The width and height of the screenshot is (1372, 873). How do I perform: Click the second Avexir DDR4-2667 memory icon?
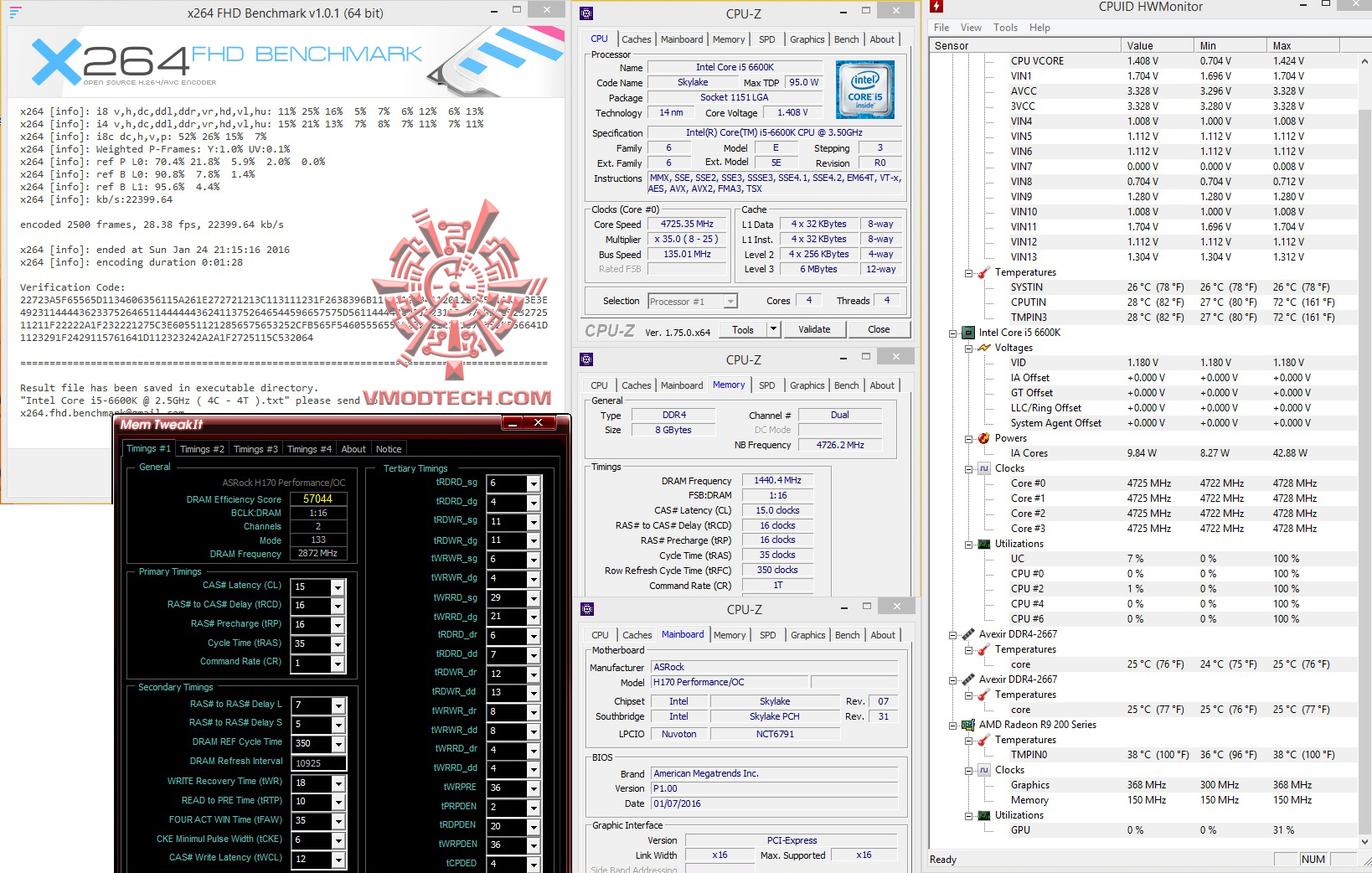967,679
